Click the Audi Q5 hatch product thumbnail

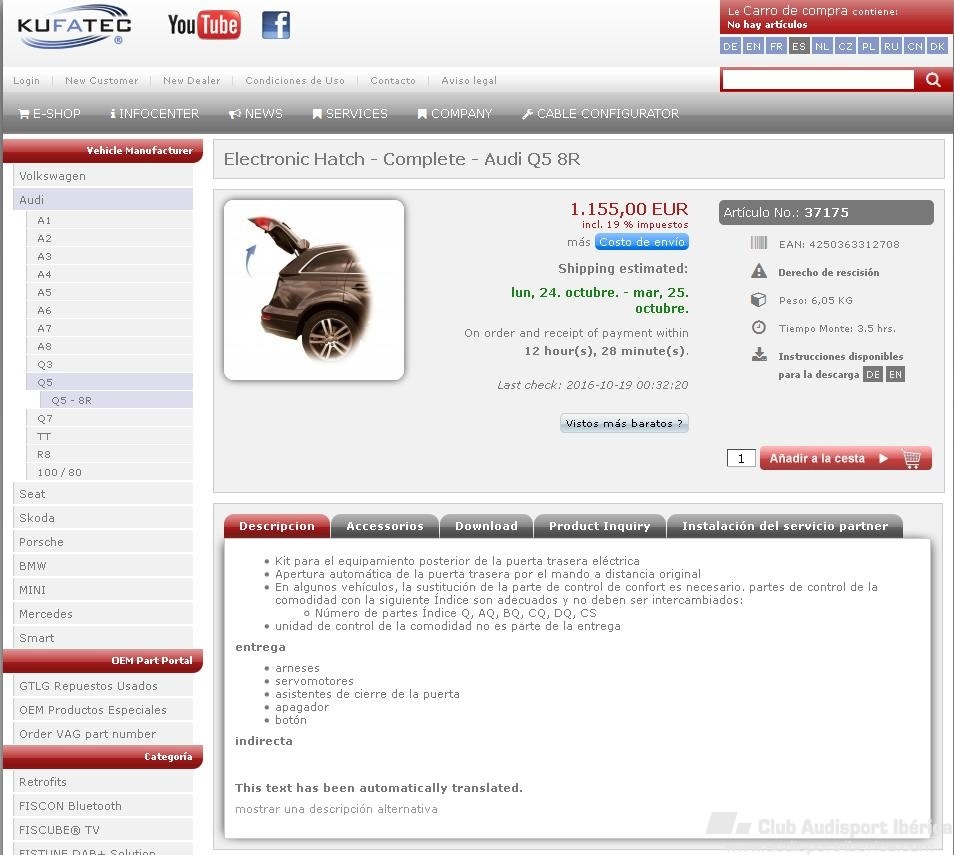coord(314,290)
